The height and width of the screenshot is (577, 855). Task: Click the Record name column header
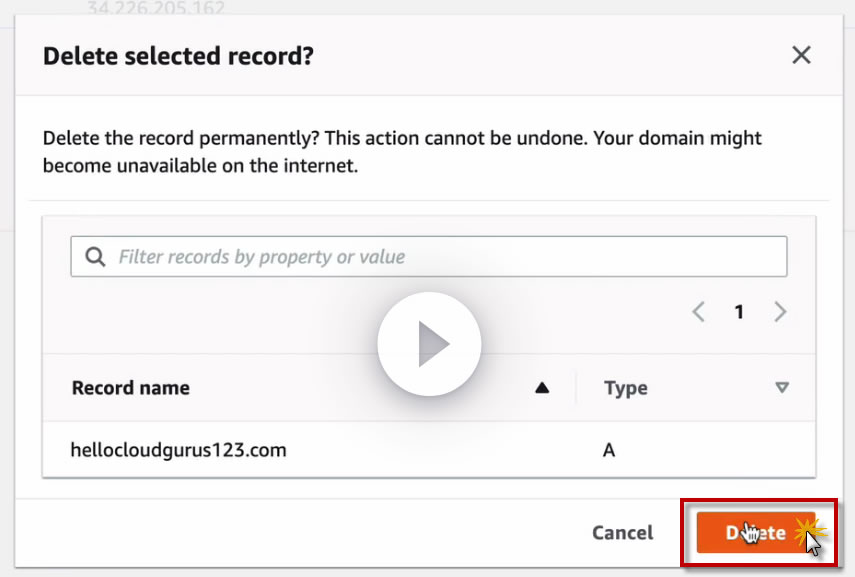[131, 388]
